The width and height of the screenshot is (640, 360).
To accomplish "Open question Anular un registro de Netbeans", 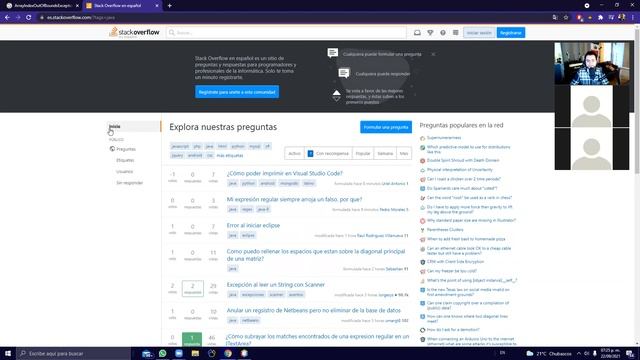I will pyautogui.click(x=313, y=311).
